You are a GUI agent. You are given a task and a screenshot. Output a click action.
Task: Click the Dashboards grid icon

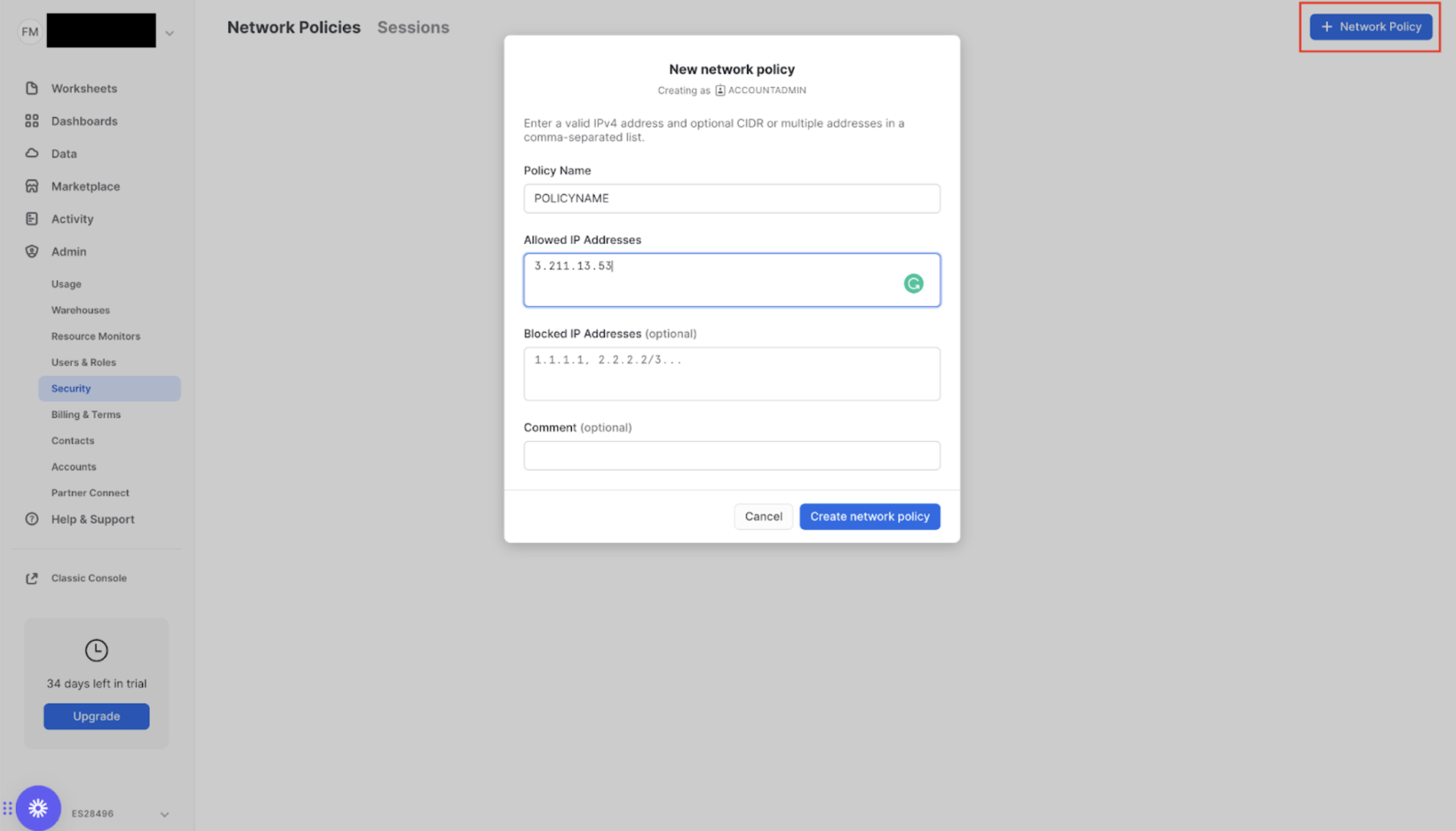click(x=32, y=121)
